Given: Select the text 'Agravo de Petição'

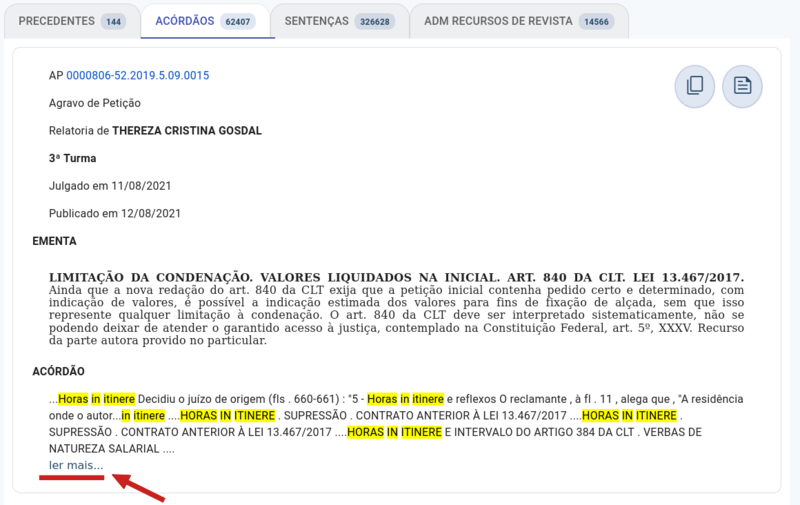Looking at the screenshot, I should 95,103.
